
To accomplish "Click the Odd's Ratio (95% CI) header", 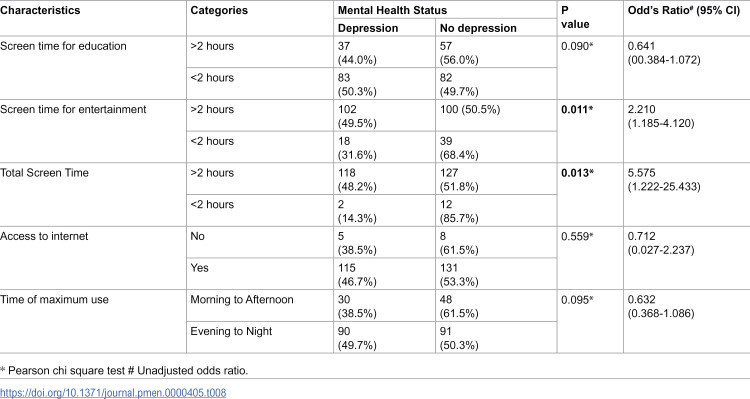I will (x=684, y=11).
